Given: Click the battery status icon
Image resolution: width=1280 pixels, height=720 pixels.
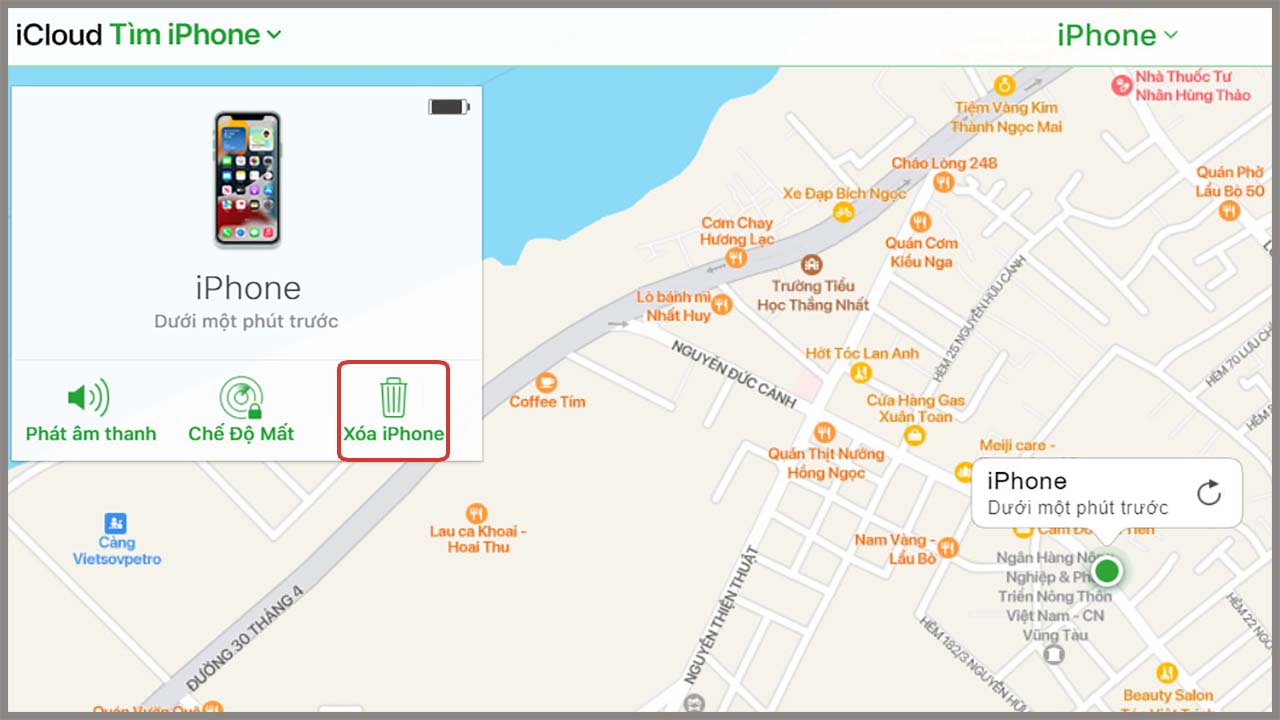Looking at the screenshot, I should (448, 106).
